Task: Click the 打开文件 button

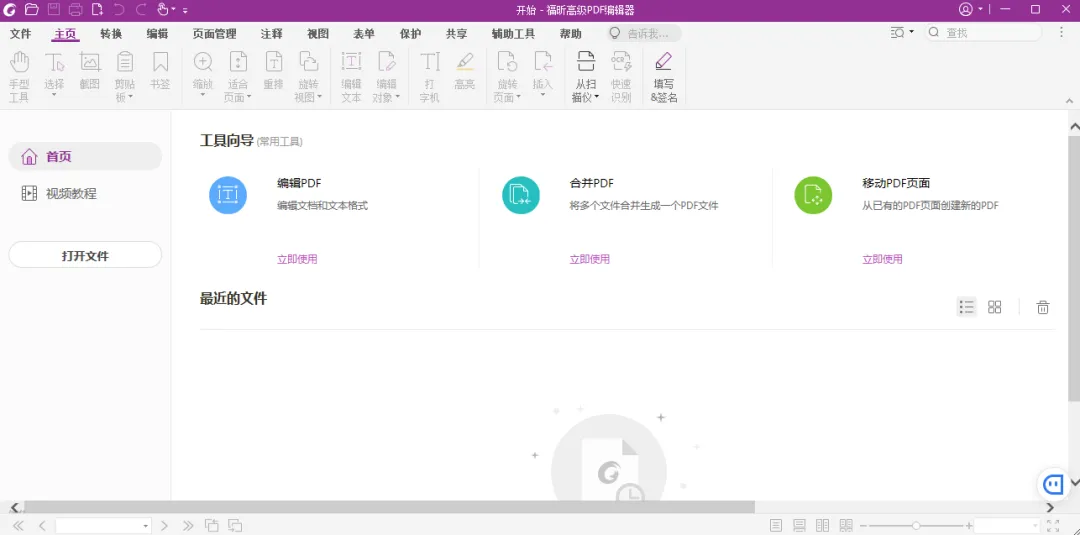Action: click(85, 255)
